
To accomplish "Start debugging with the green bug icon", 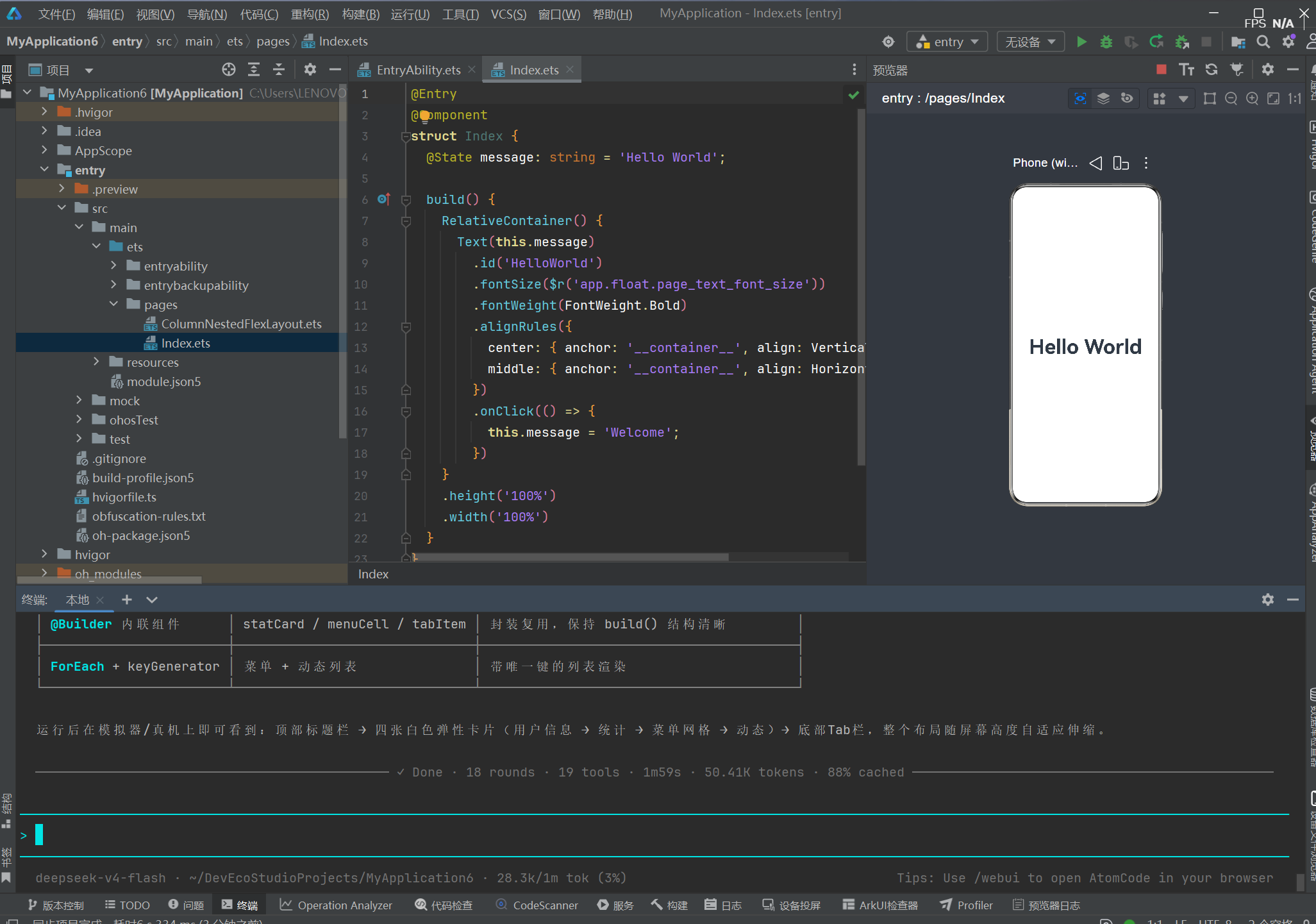I will point(1106,42).
